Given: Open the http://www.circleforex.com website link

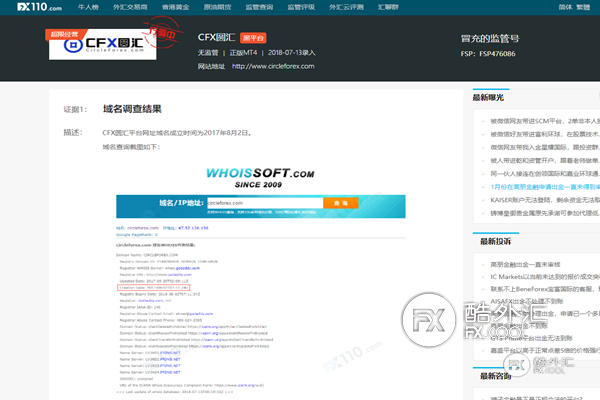Looking at the screenshot, I should (273, 66).
